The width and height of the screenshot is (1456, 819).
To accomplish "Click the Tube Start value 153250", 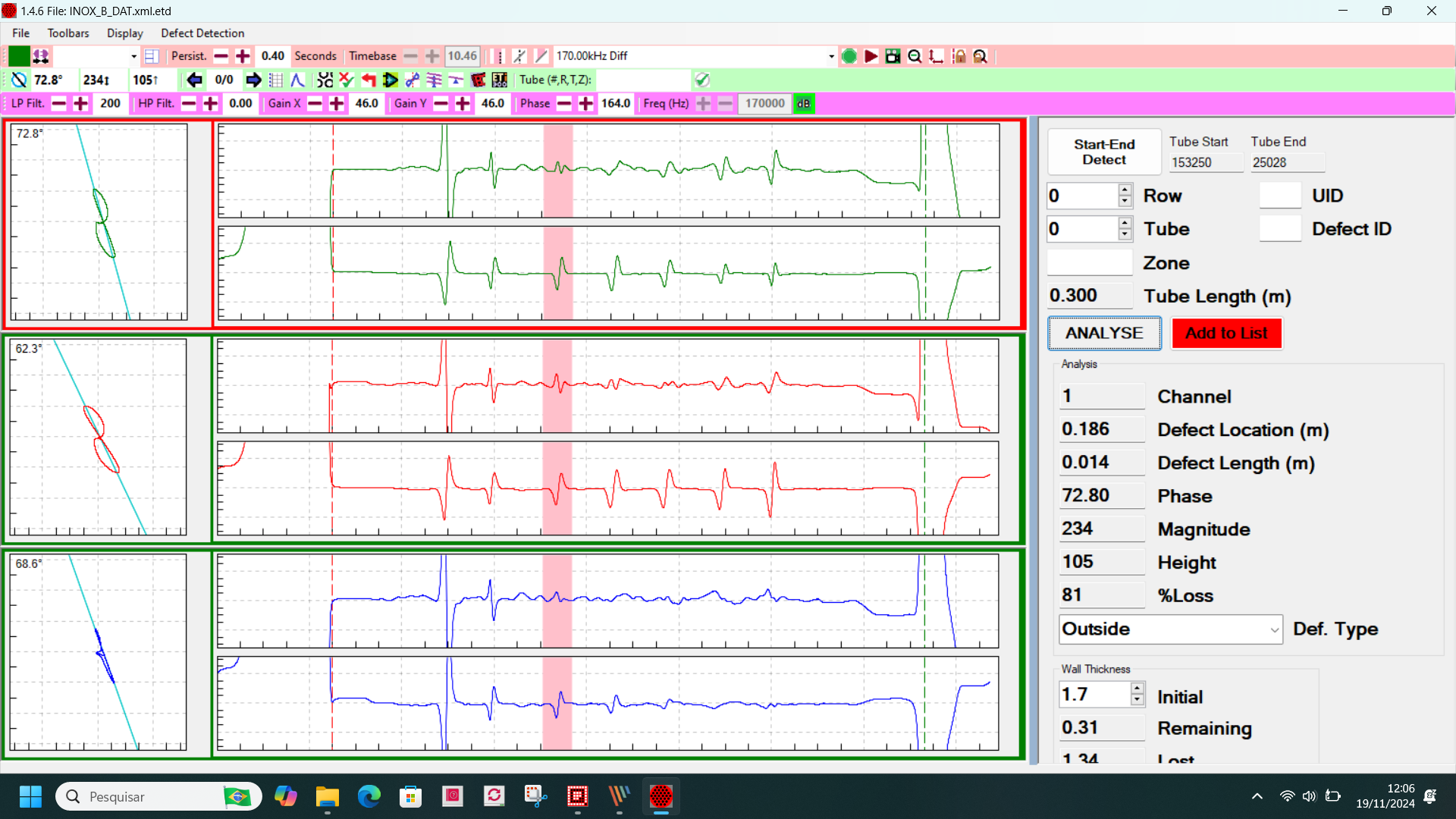I will click(1205, 162).
